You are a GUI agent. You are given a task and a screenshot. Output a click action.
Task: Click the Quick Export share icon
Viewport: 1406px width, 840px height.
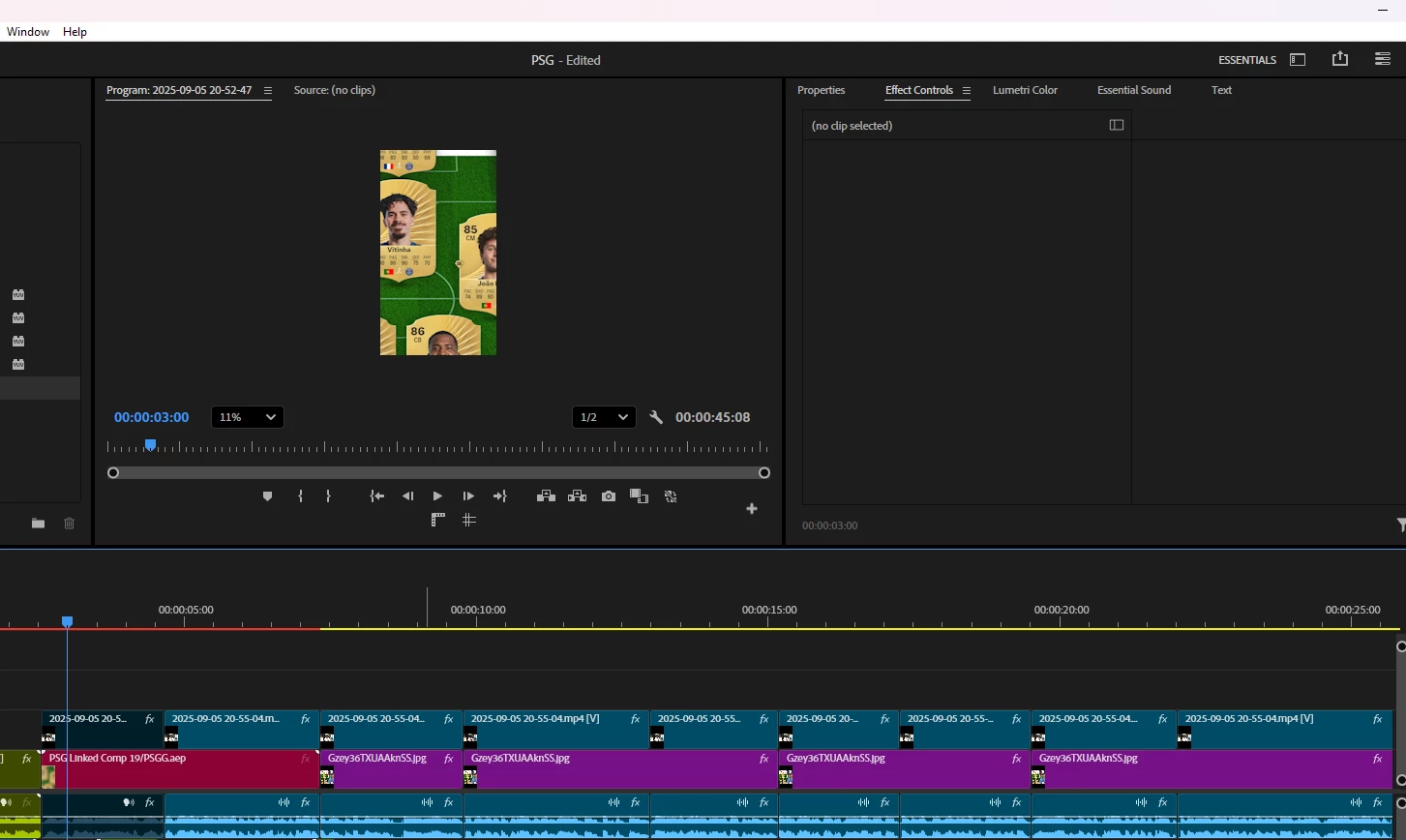(1339, 59)
